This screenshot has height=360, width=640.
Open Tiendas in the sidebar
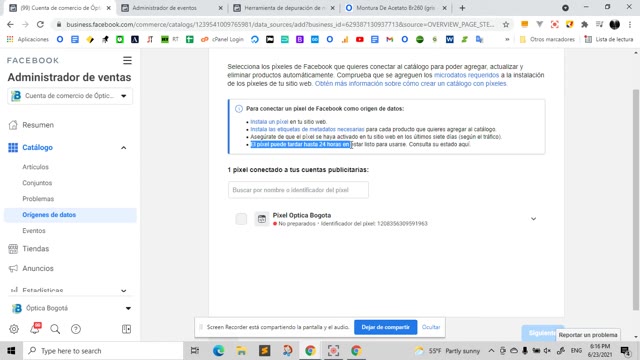point(36,249)
